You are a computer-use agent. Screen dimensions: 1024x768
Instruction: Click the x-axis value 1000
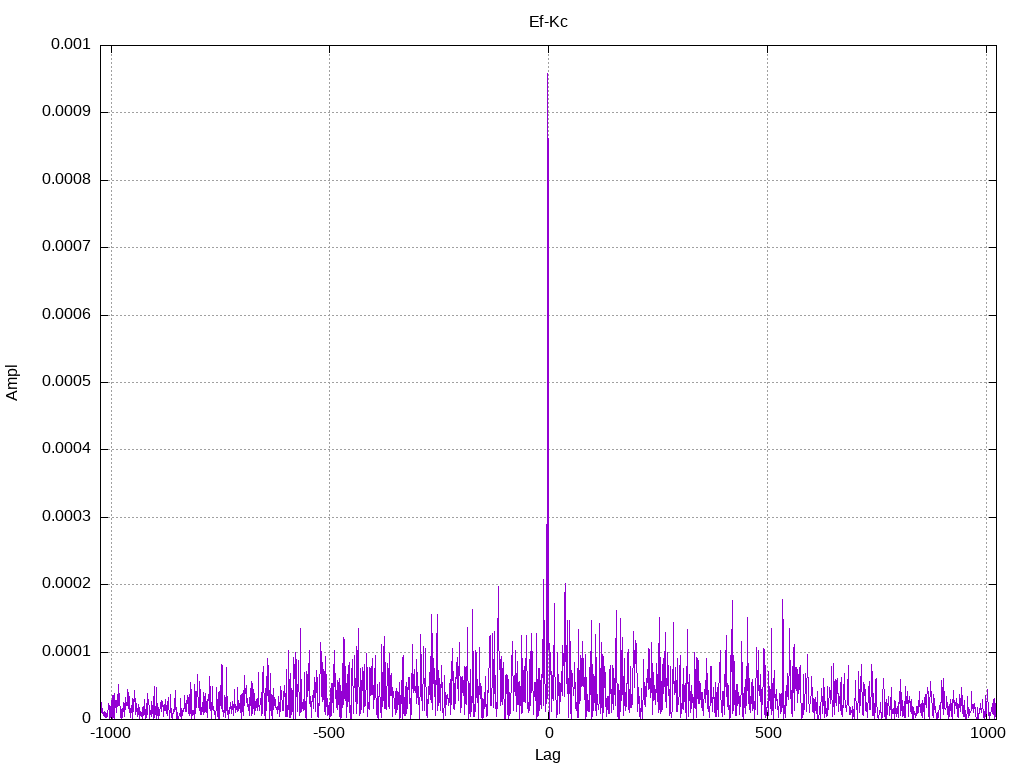click(x=987, y=733)
